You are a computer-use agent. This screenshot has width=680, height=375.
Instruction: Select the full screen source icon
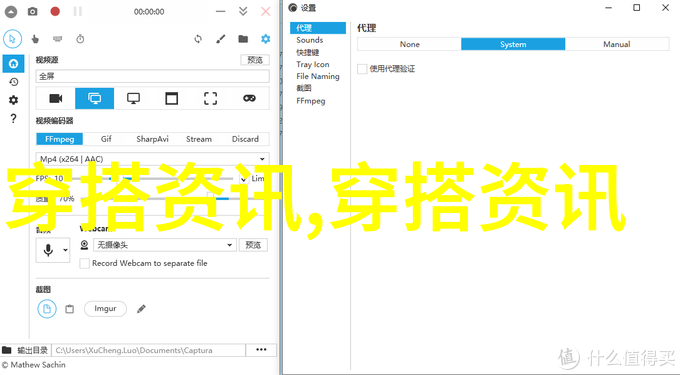95,98
